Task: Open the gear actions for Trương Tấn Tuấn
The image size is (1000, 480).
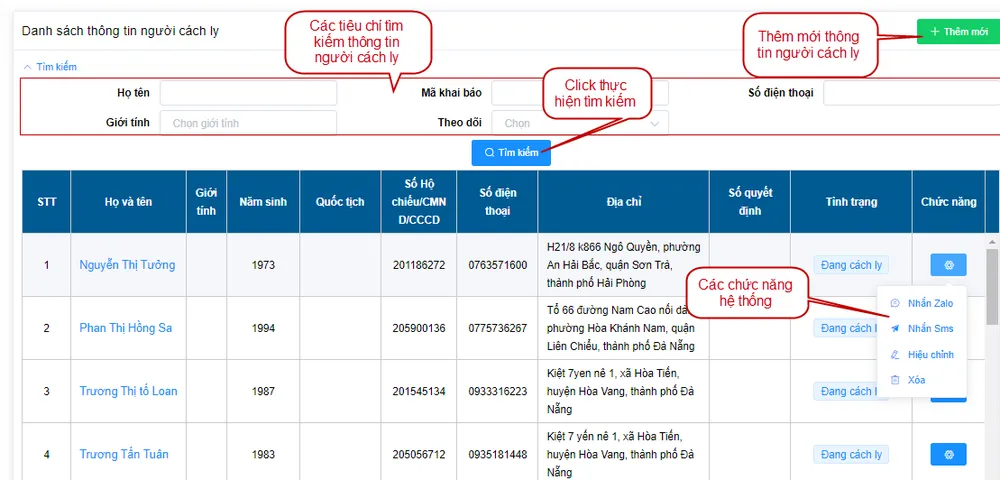Action: 948,454
